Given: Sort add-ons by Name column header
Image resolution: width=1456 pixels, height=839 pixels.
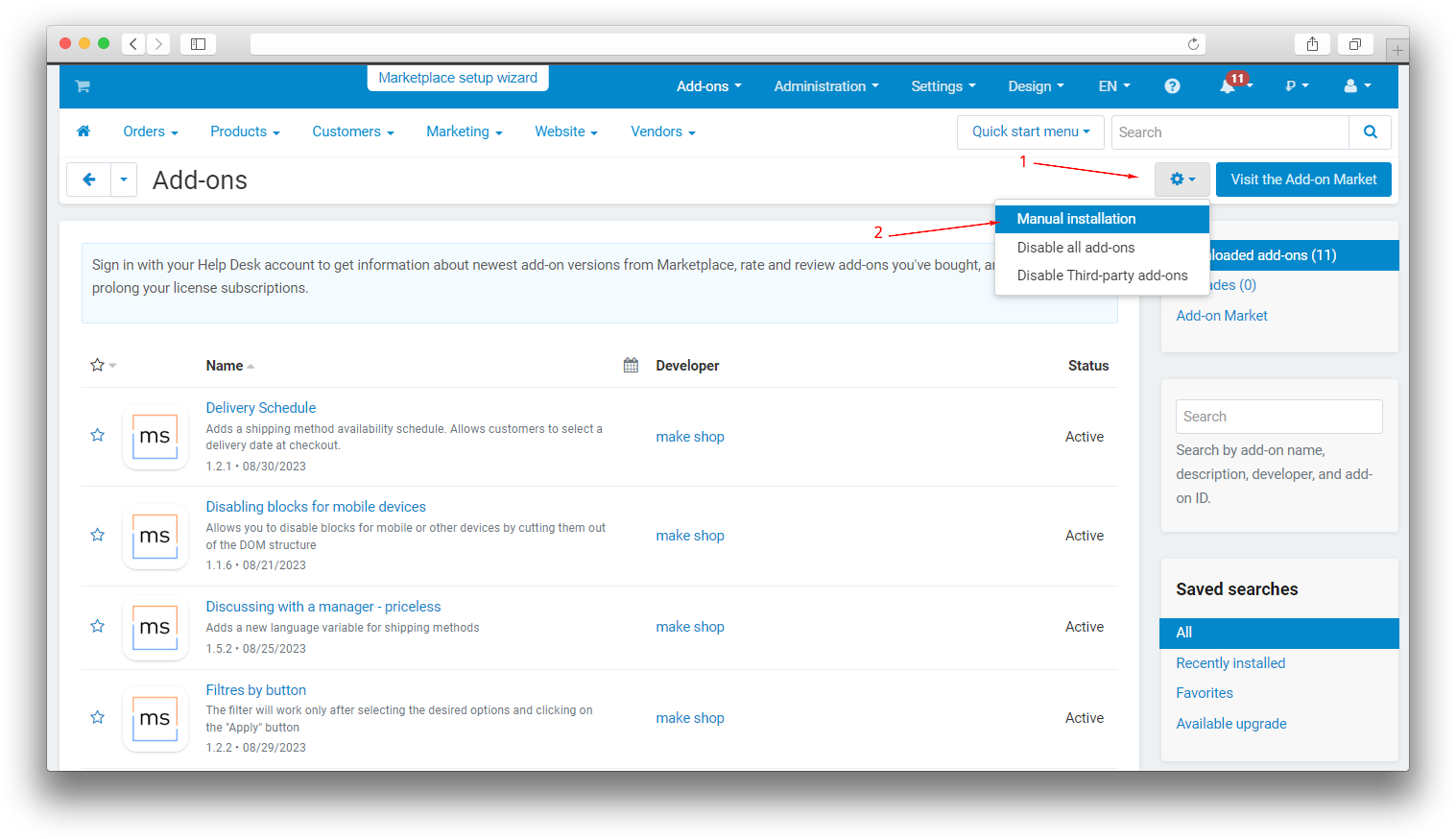Looking at the screenshot, I should [x=225, y=366].
